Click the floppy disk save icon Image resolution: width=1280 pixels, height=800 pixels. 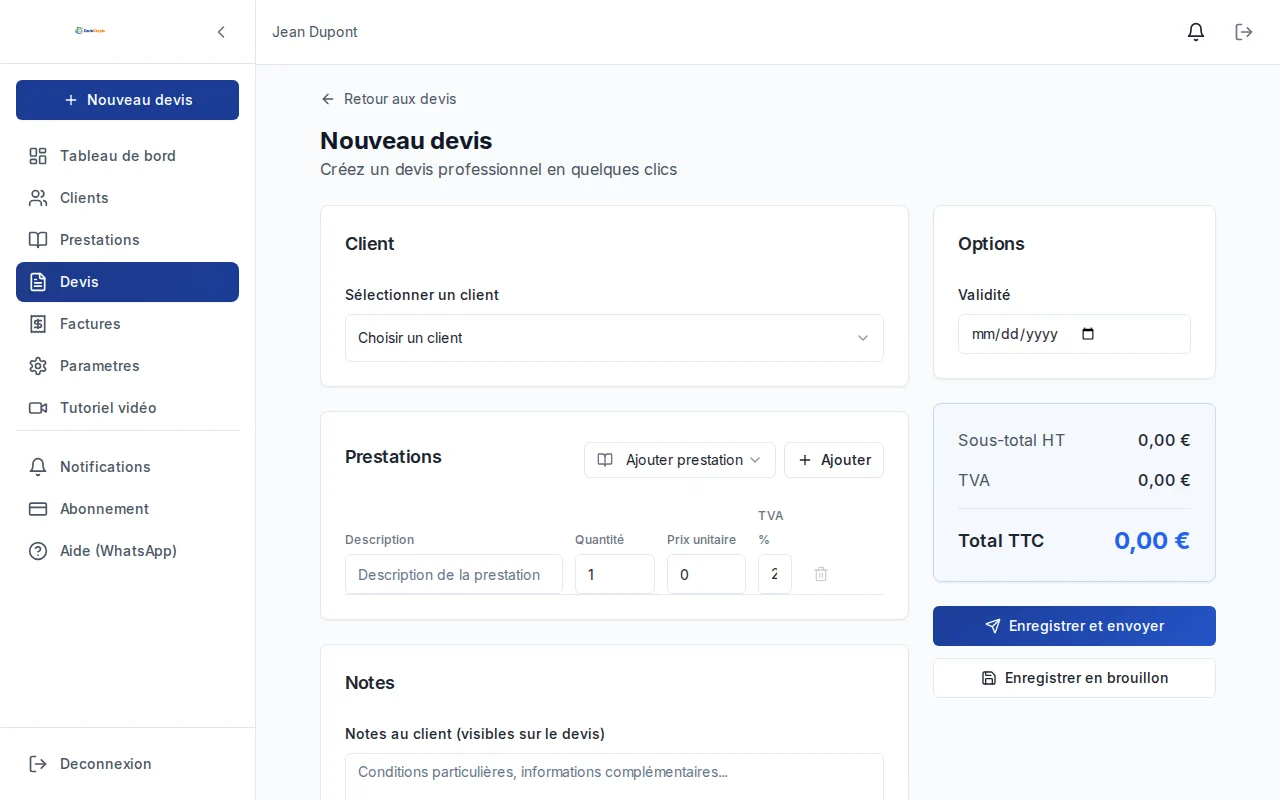[989, 678]
